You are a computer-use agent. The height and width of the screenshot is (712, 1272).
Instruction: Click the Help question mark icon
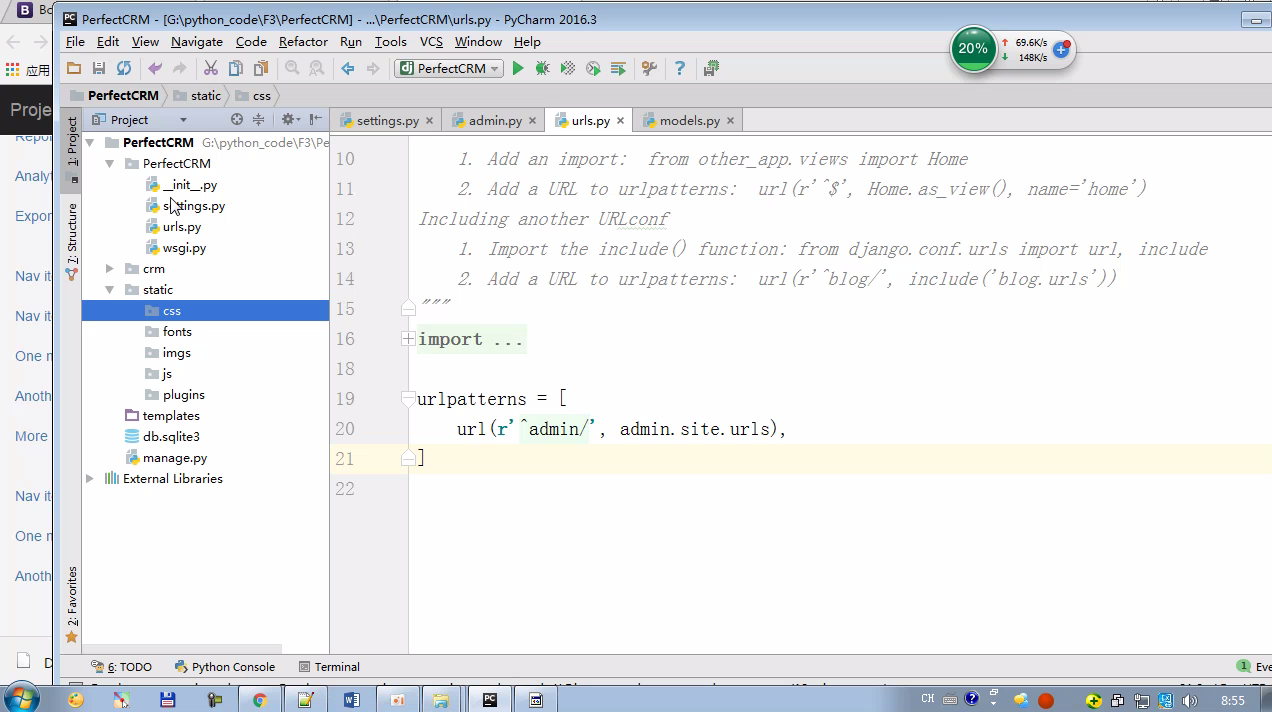(x=680, y=68)
